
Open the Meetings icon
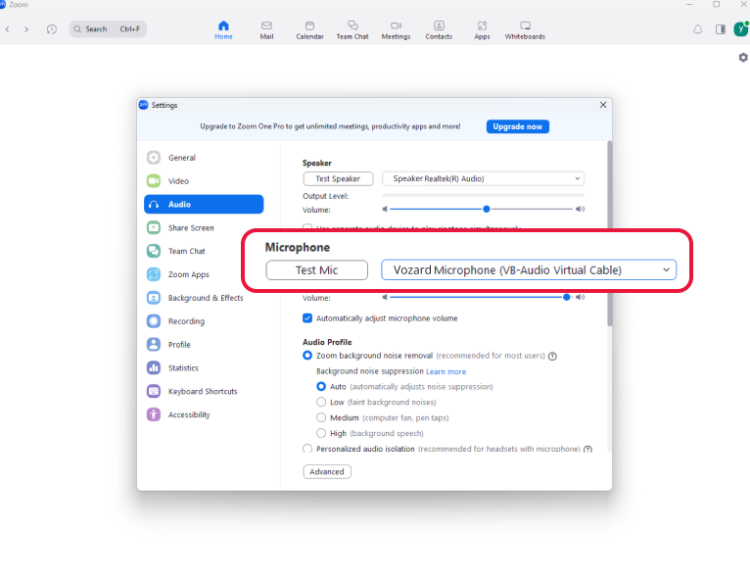[x=396, y=30]
